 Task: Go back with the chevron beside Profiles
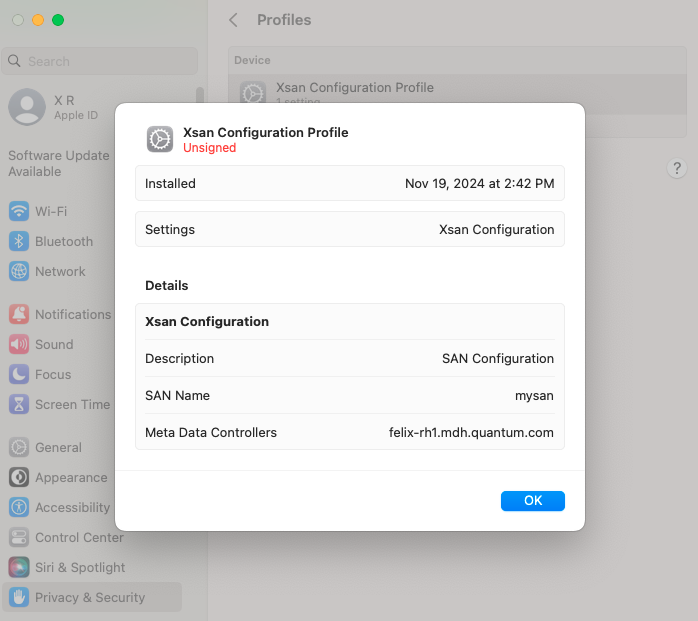click(x=233, y=20)
